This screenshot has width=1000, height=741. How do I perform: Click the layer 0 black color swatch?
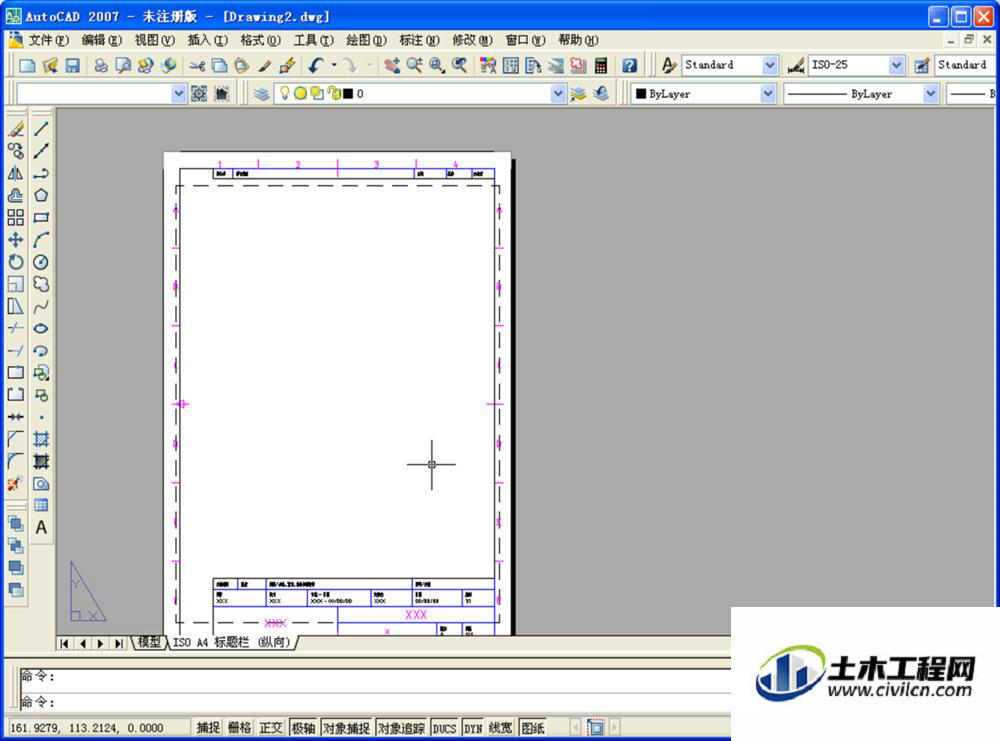click(x=348, y=94)
